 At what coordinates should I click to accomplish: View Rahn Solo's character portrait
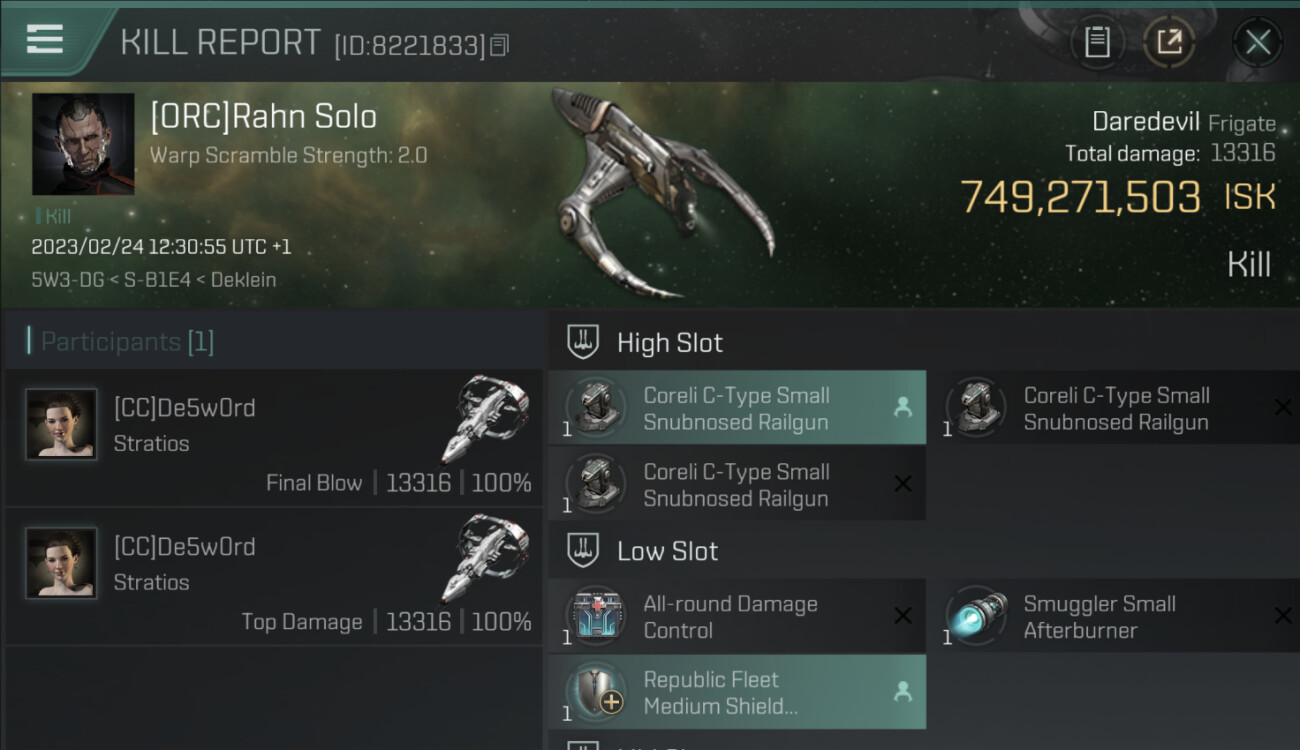pos(83,144)
